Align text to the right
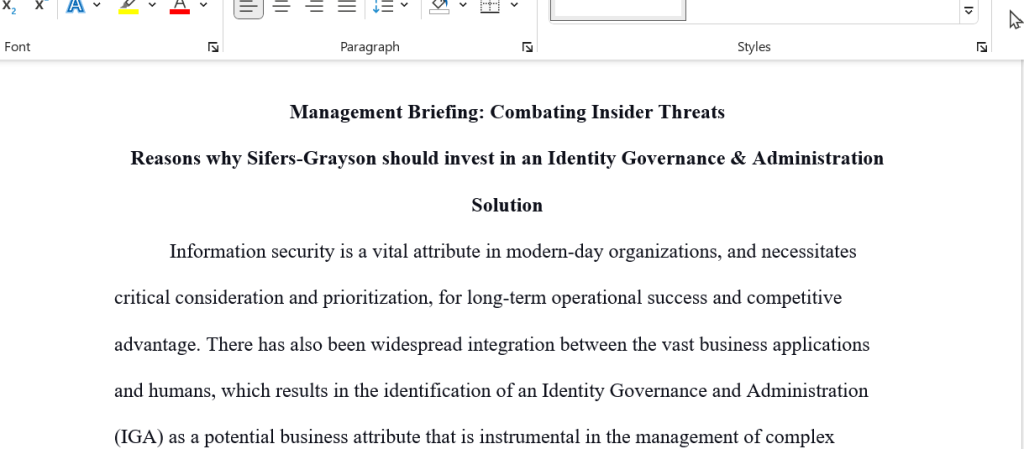The width and height of the screenshot is (1024, 449). 315,7
